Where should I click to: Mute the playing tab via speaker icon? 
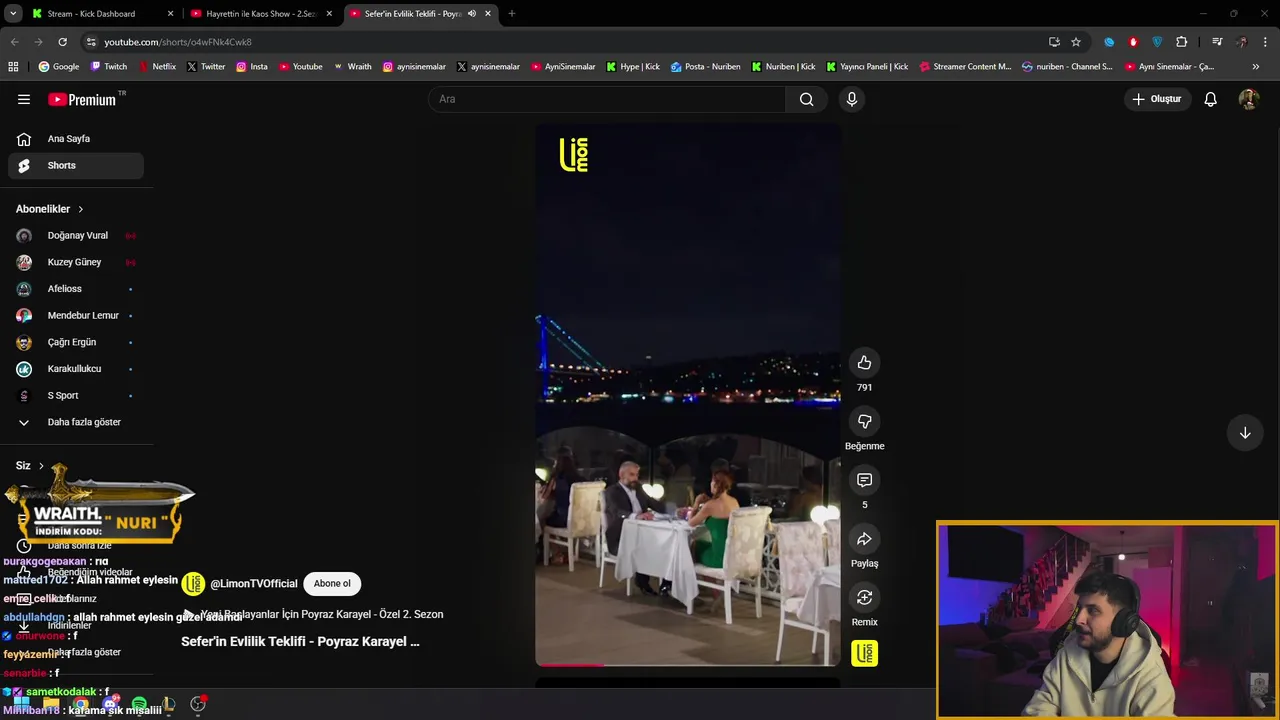point(472,14)
